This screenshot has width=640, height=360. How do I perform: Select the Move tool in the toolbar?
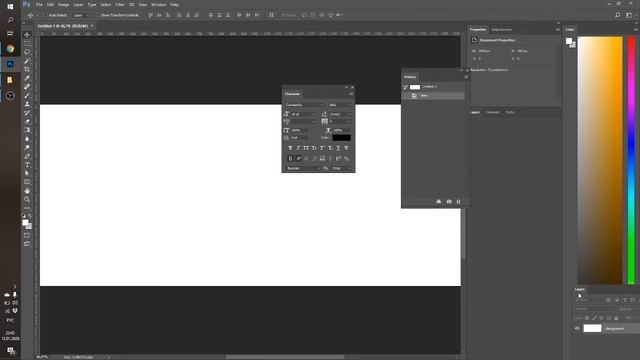tap(27, 35)
